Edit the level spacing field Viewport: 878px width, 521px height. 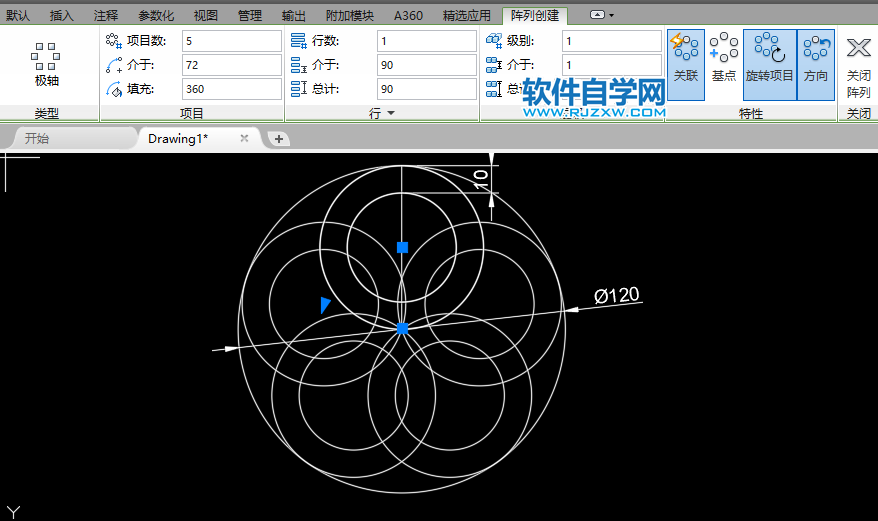[x=611, y=65]
